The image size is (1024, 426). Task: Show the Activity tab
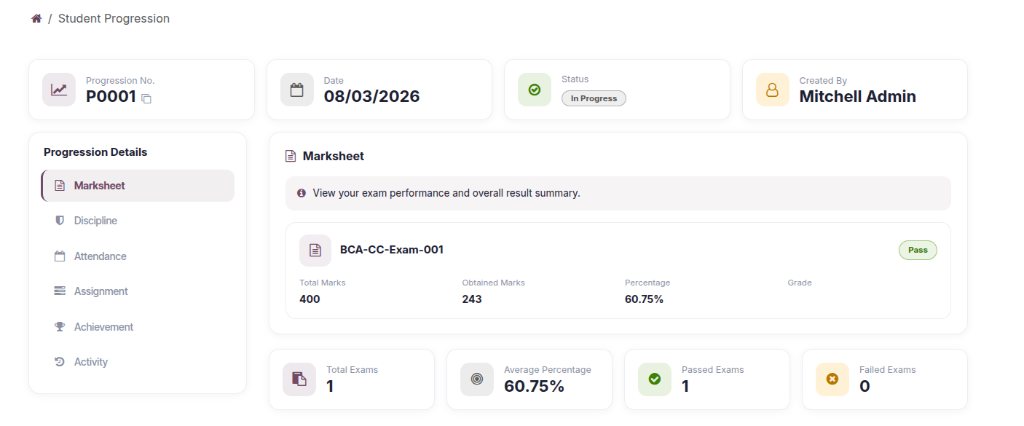click(x=138, y=362)
